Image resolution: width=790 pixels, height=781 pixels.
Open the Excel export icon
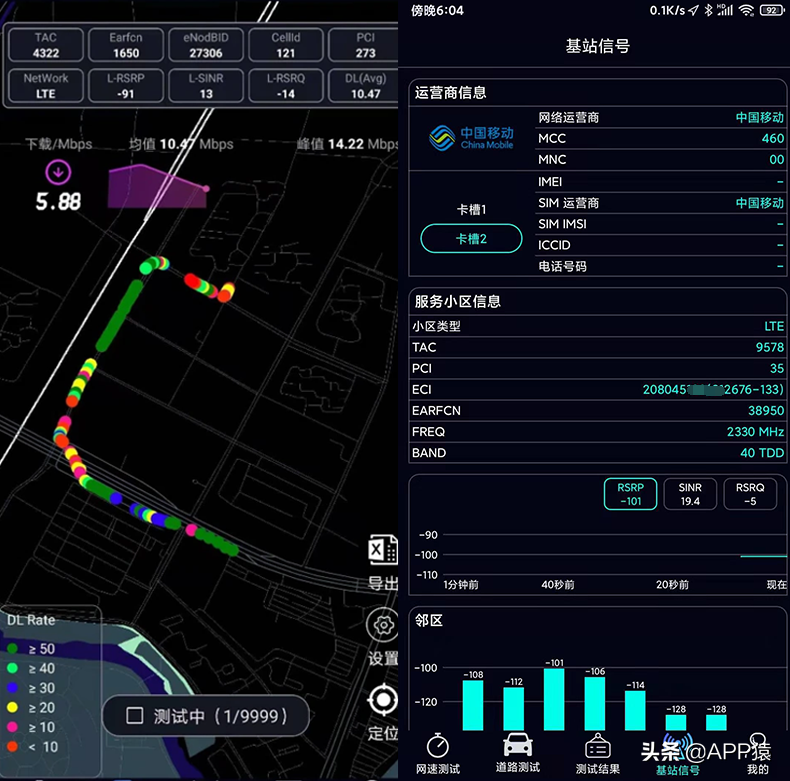(383, 550)
